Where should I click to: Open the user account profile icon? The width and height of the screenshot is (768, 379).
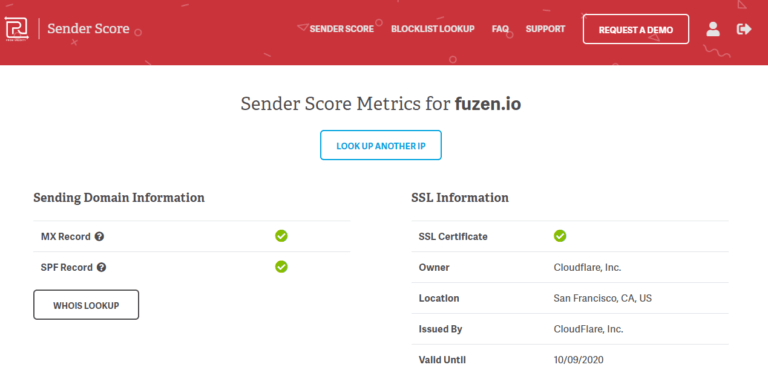713,29
